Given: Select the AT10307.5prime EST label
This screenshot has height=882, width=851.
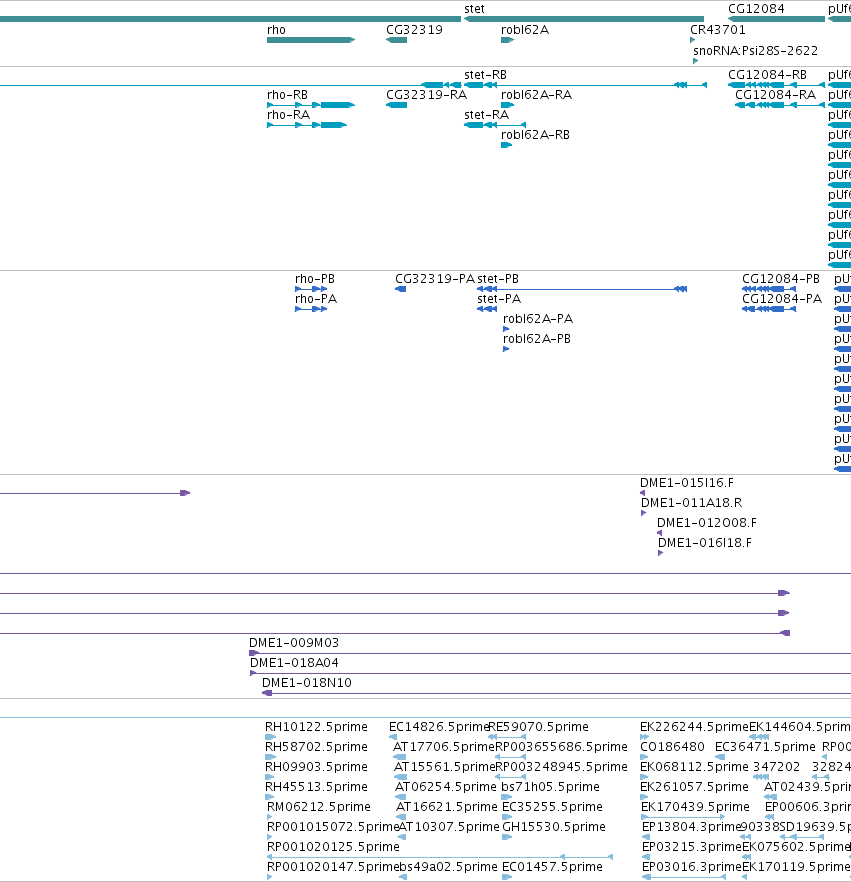Looking at the screenshot, I should click(449, 827).
